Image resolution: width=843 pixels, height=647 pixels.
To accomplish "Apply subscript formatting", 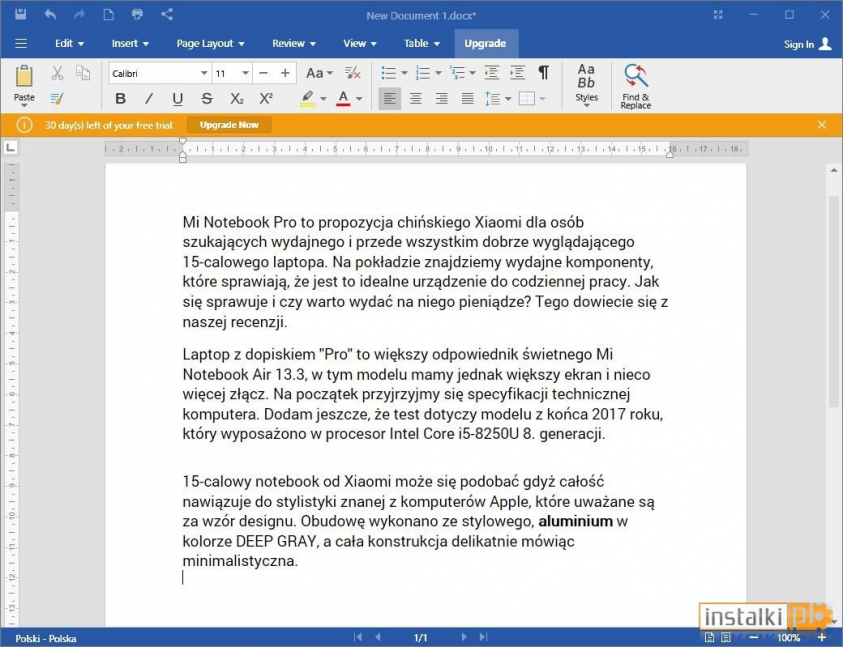I will [x=236, y=98].
